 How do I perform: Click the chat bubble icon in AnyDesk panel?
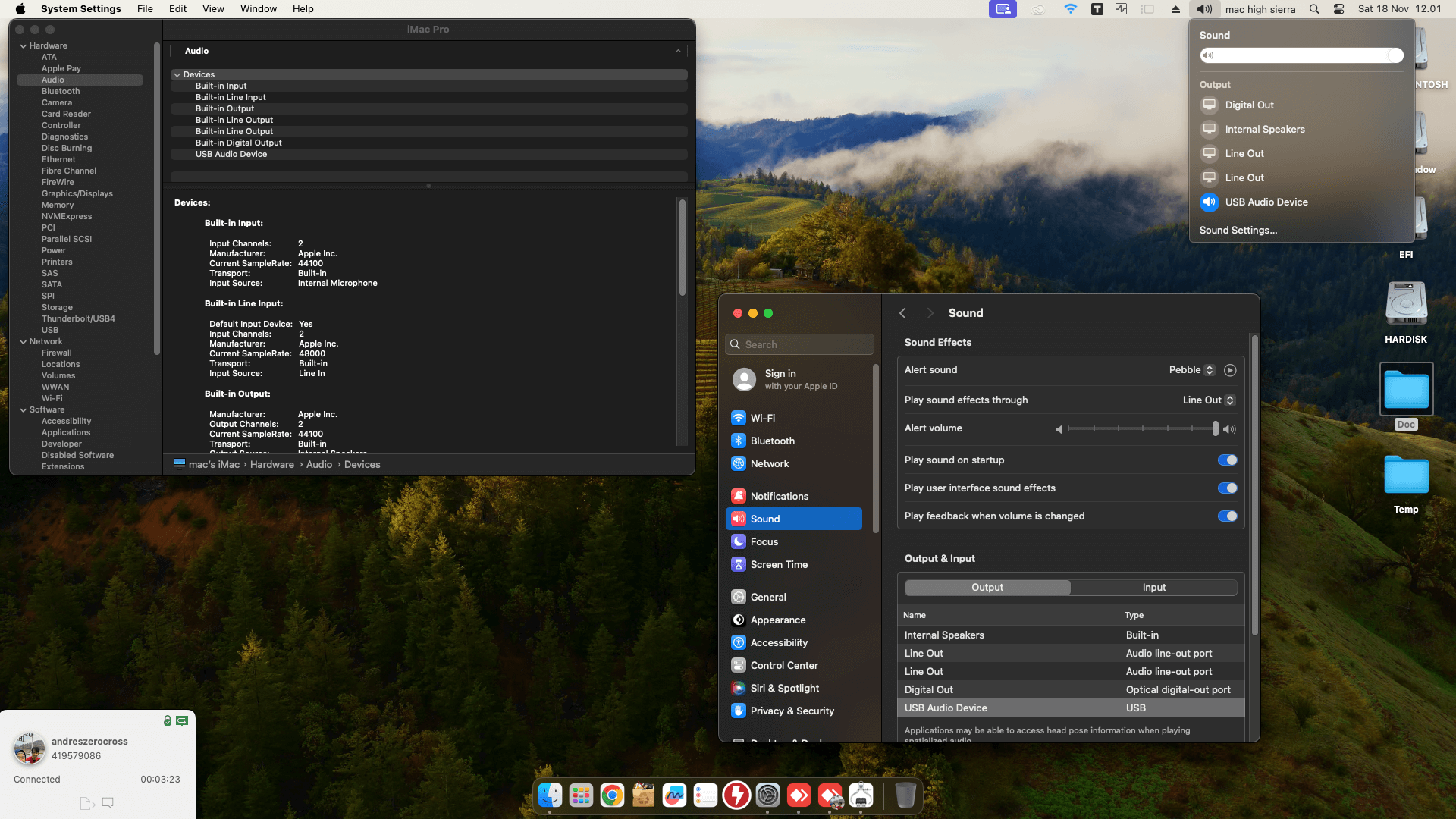tap(108, 803)
